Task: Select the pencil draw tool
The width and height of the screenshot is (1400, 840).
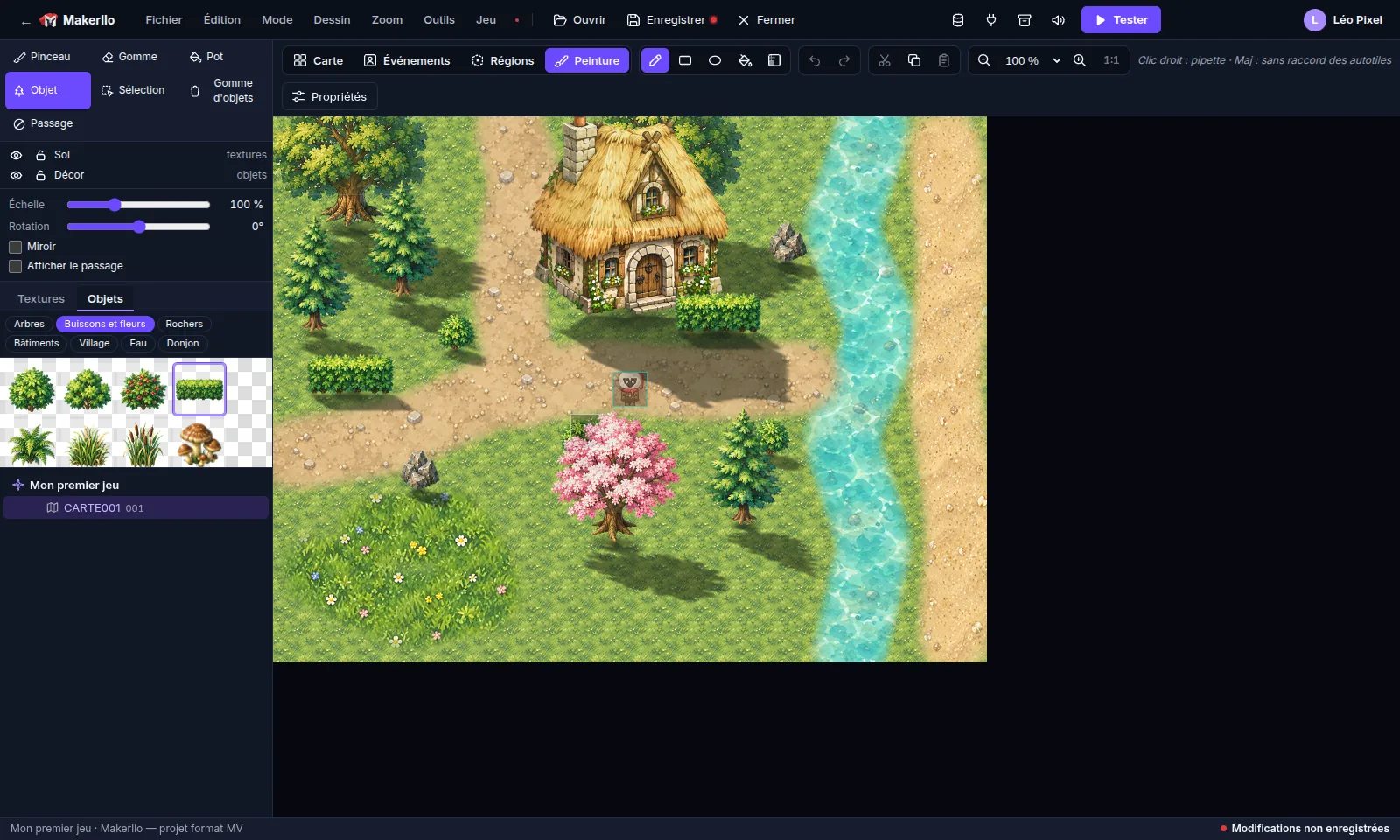Action: pyautogui.click(x=654, y=60)
